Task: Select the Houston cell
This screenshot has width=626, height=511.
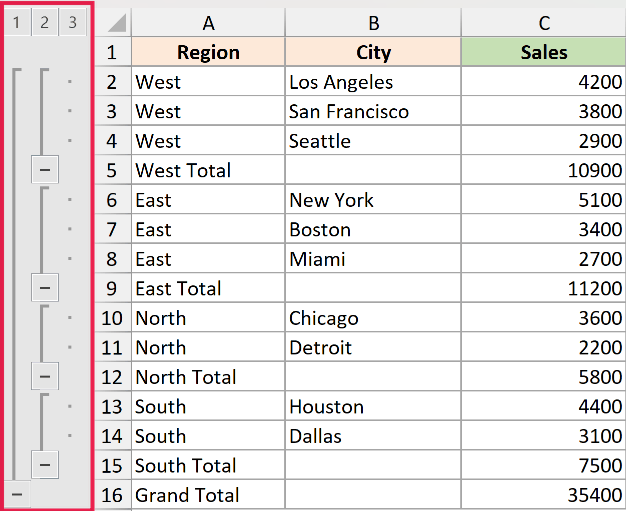Action: [x=373, y=406]
